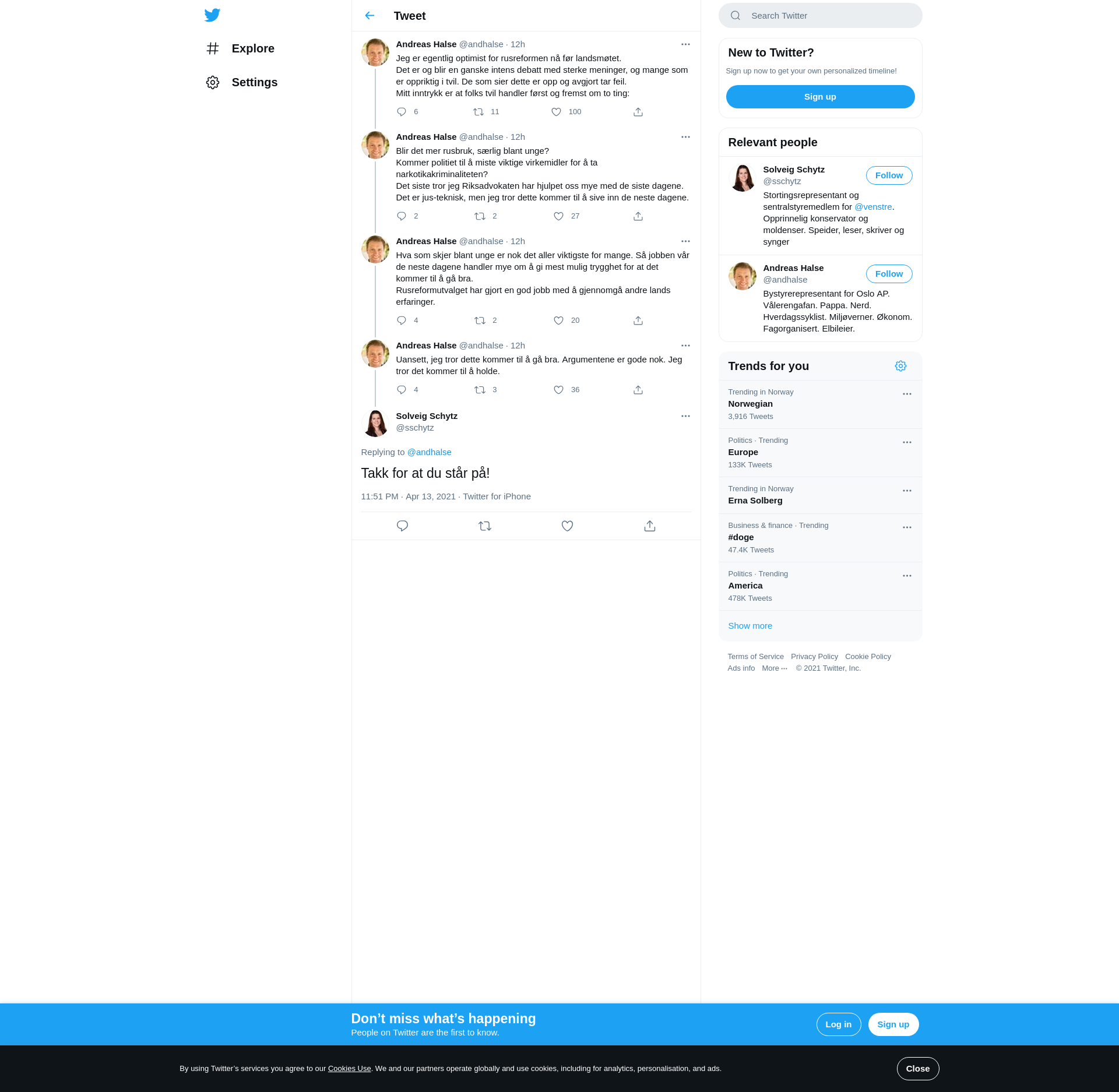Click the search magnifier icon

(x=736, y=16)
